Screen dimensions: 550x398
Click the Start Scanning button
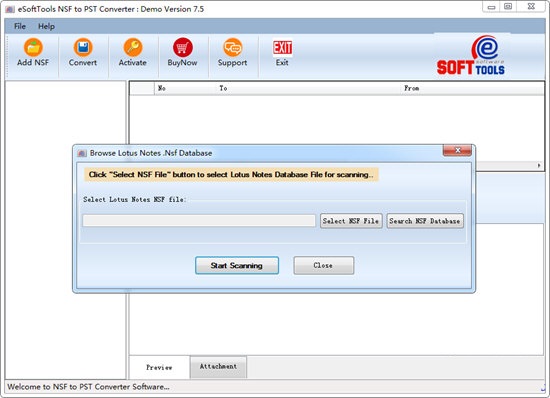[237, 265]
